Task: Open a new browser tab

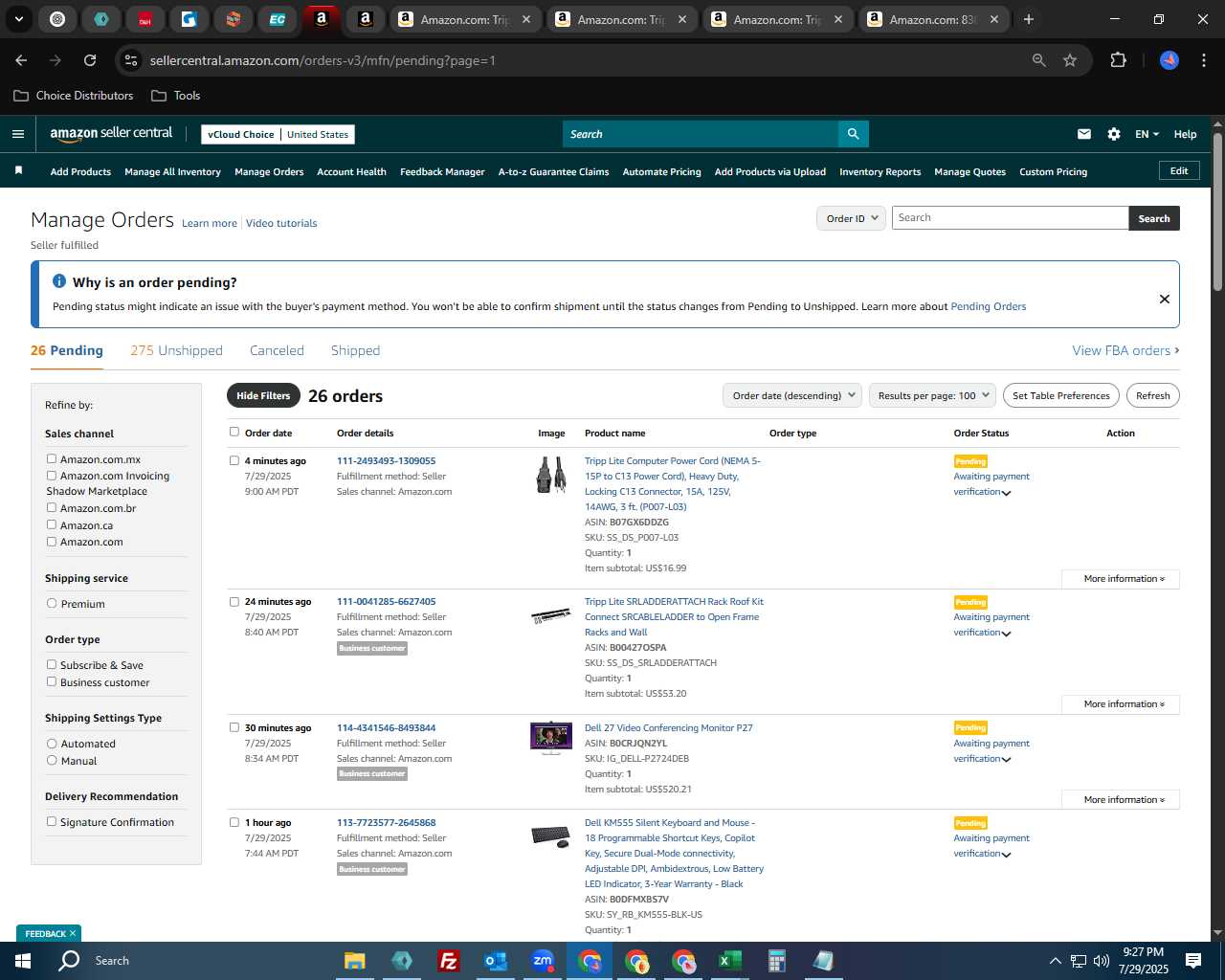Action: tap(1029, 19)
